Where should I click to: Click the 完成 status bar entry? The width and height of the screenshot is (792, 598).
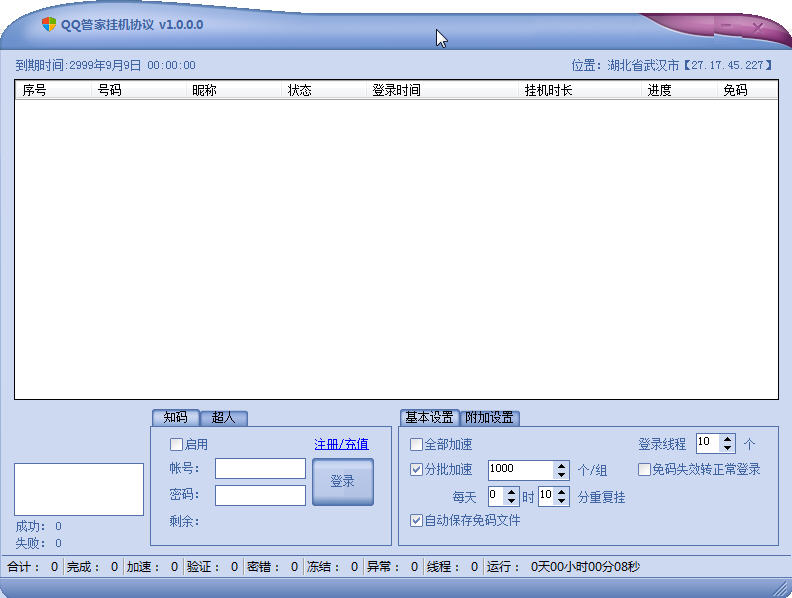(93, 567)
